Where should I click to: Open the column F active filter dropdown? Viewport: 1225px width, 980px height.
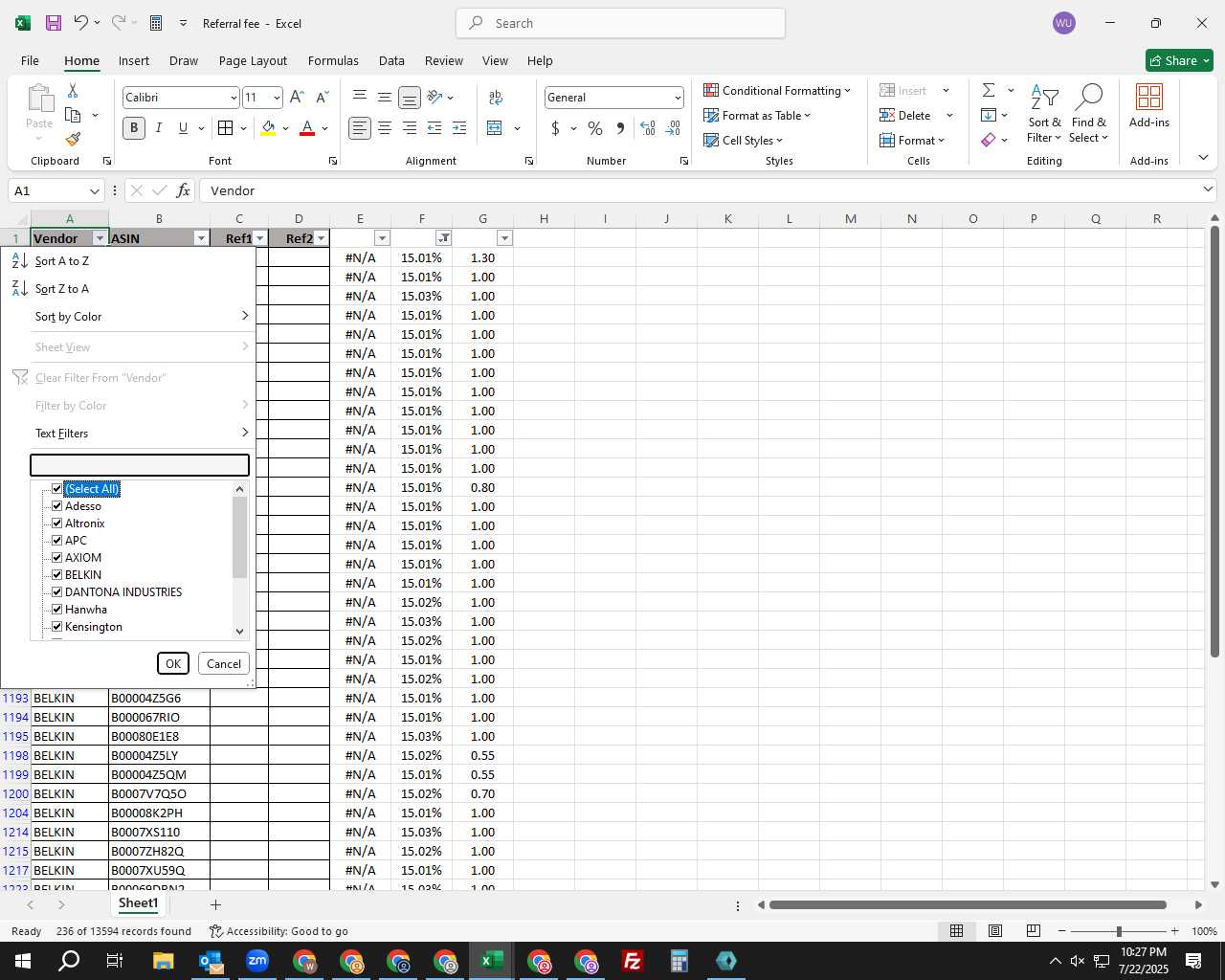[444, 238]
